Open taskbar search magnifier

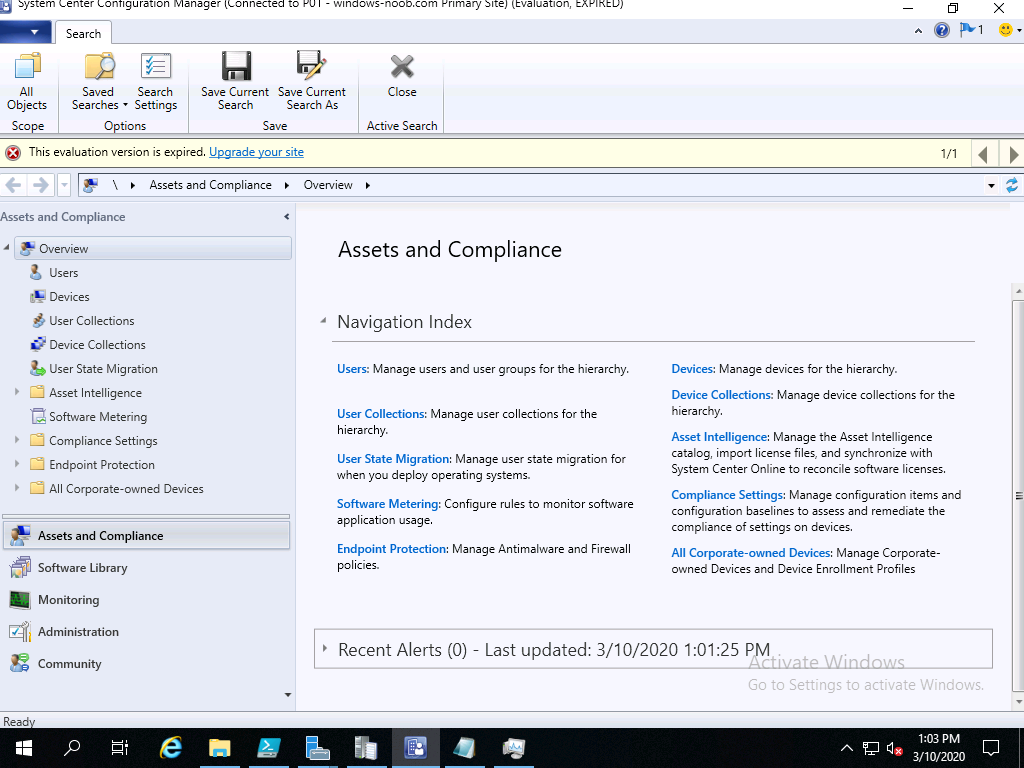point(72,748)
